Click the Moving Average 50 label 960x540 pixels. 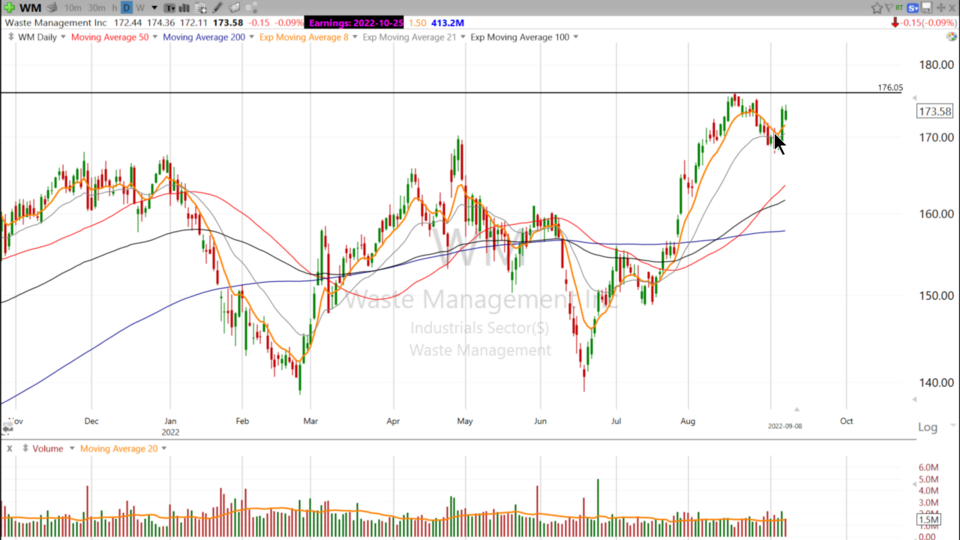pyautogui.click(x=110, y=37)
